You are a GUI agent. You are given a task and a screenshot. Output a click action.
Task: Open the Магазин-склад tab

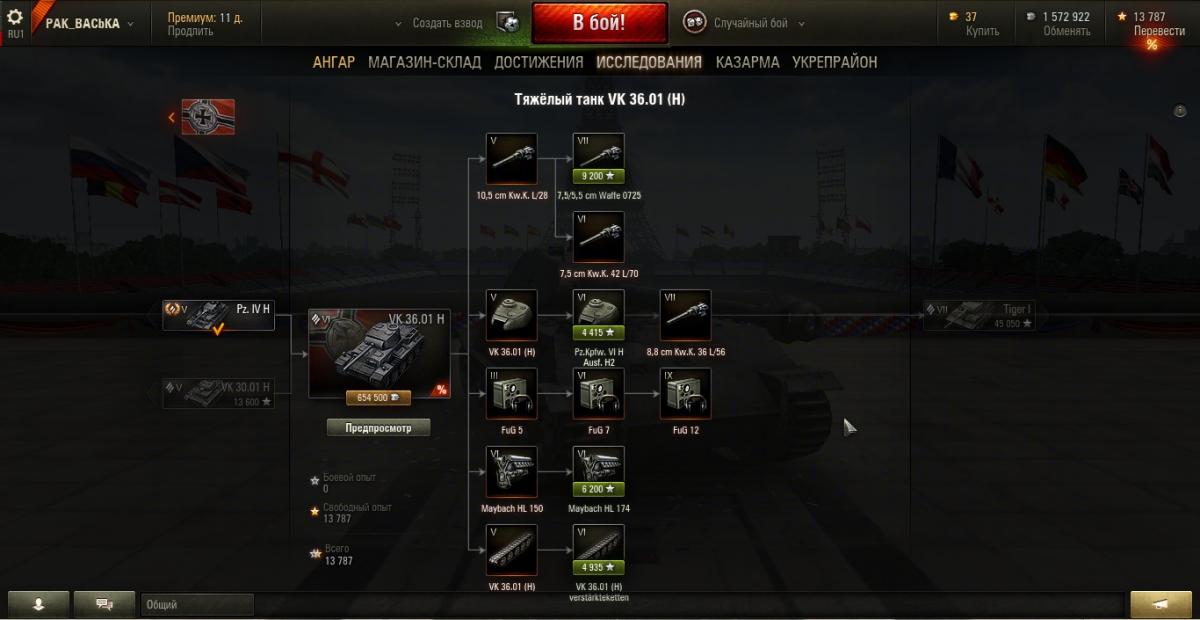(424, 62)
